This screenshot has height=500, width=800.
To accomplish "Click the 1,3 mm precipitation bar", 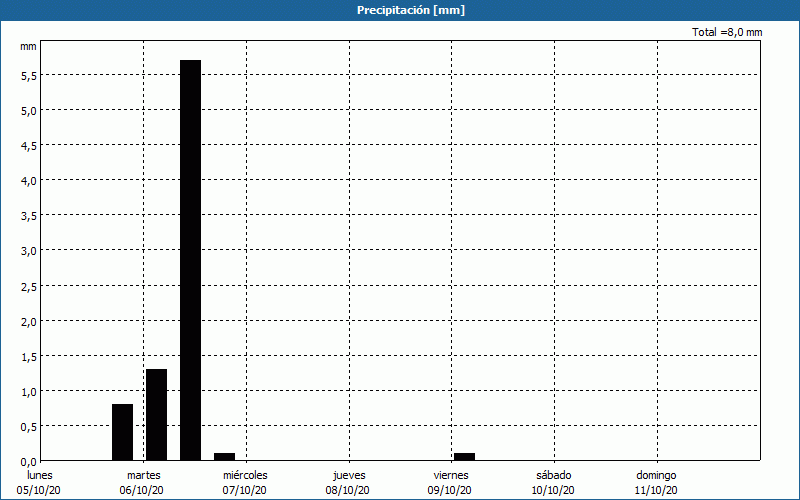I will tap(157, 415).
